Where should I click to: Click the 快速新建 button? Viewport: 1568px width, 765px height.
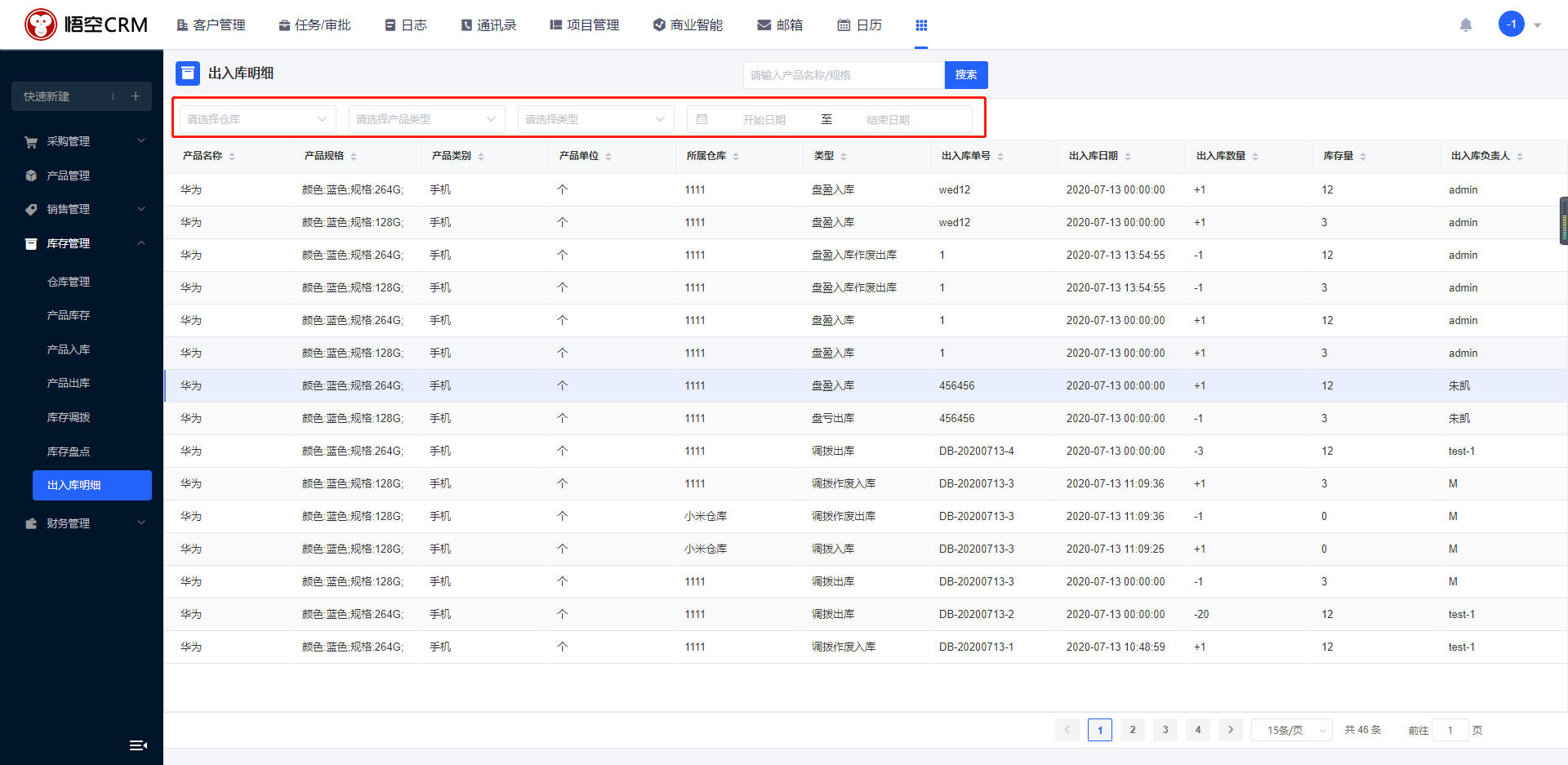(82, 96)
